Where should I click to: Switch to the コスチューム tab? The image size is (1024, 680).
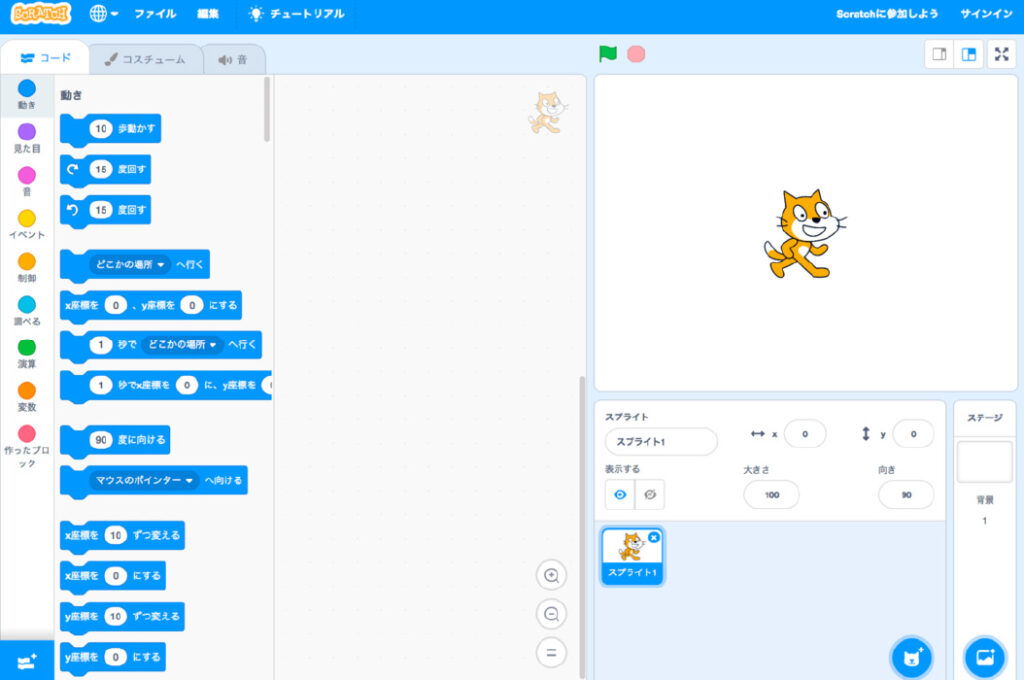point(146,59)
